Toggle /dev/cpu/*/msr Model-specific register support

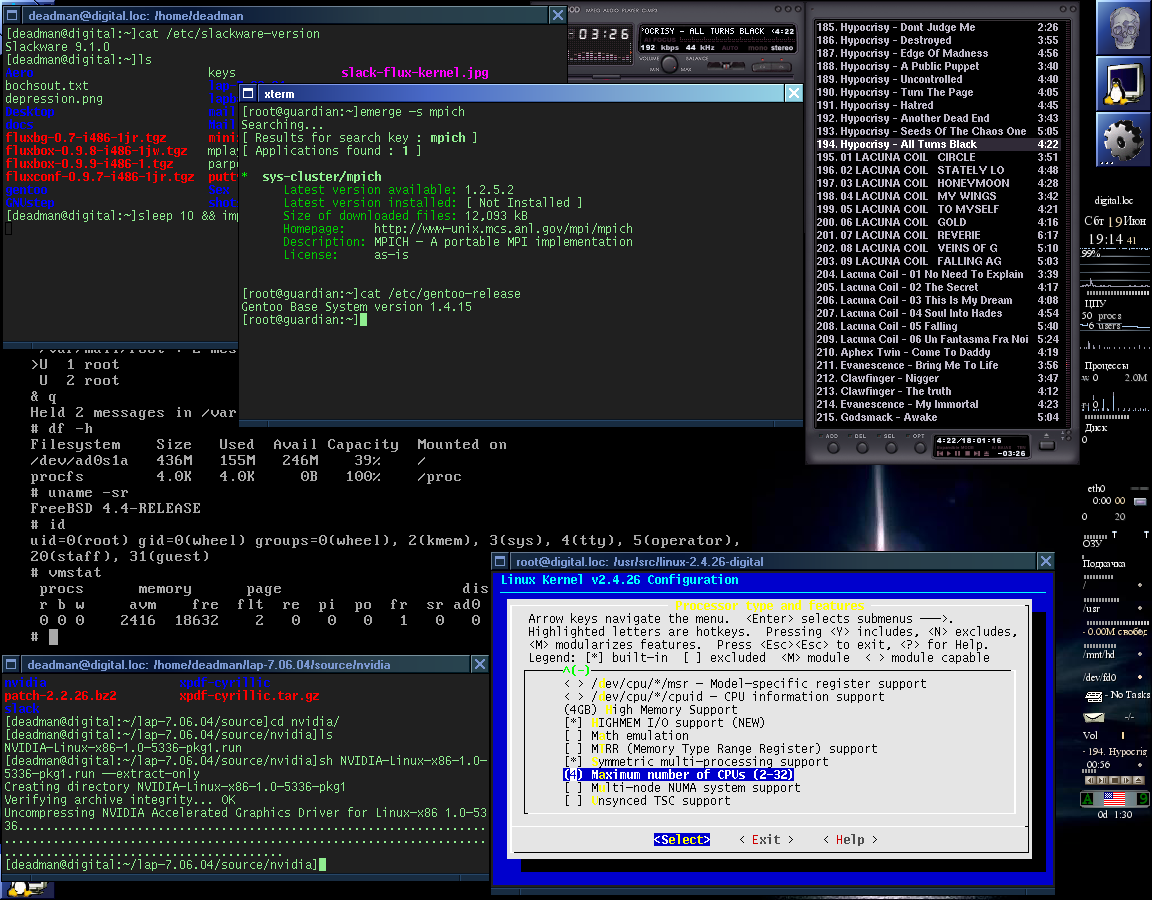[745, 684]
